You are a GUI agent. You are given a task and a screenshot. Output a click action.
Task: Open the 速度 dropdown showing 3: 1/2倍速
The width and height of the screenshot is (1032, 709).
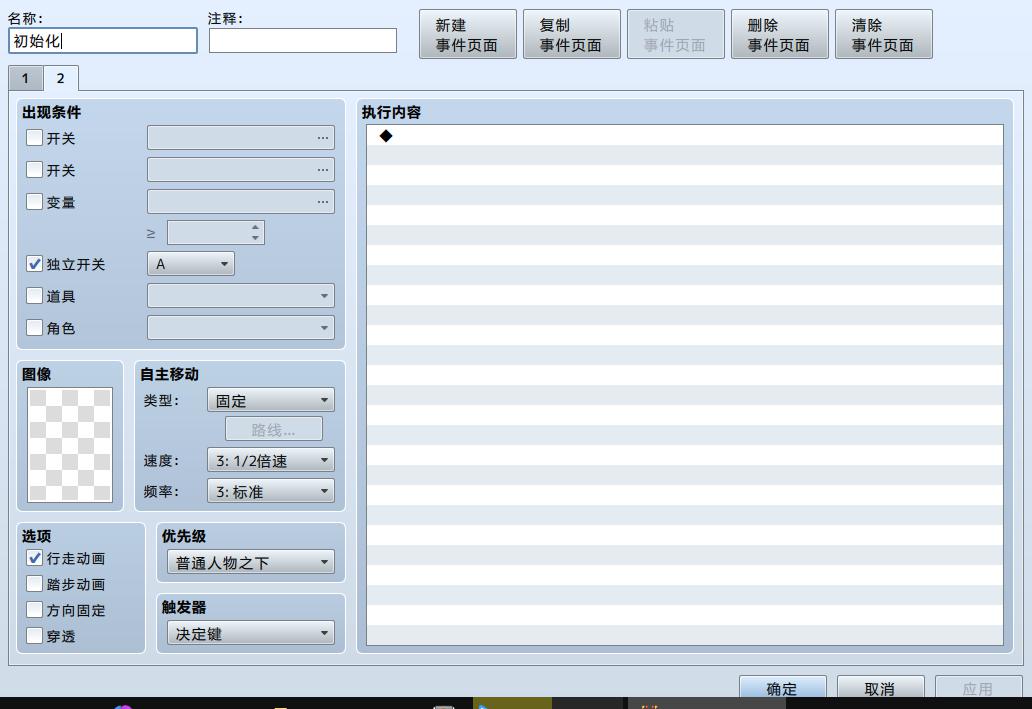point(271,460)
